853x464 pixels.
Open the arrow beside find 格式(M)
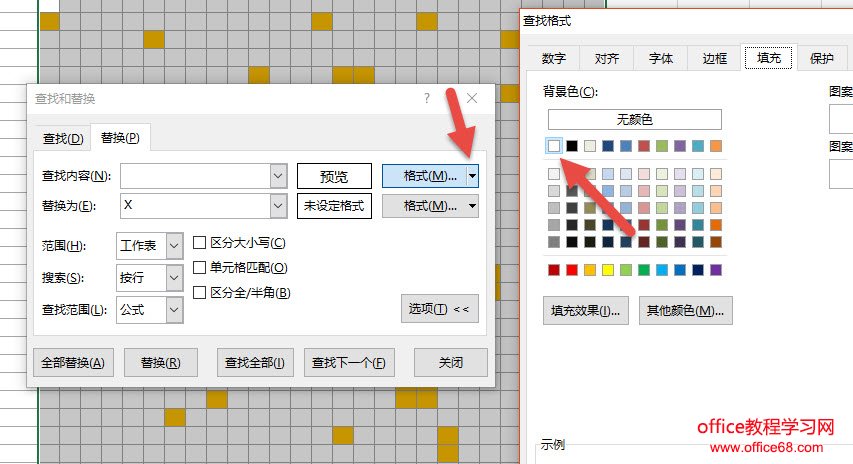[472, 176]
